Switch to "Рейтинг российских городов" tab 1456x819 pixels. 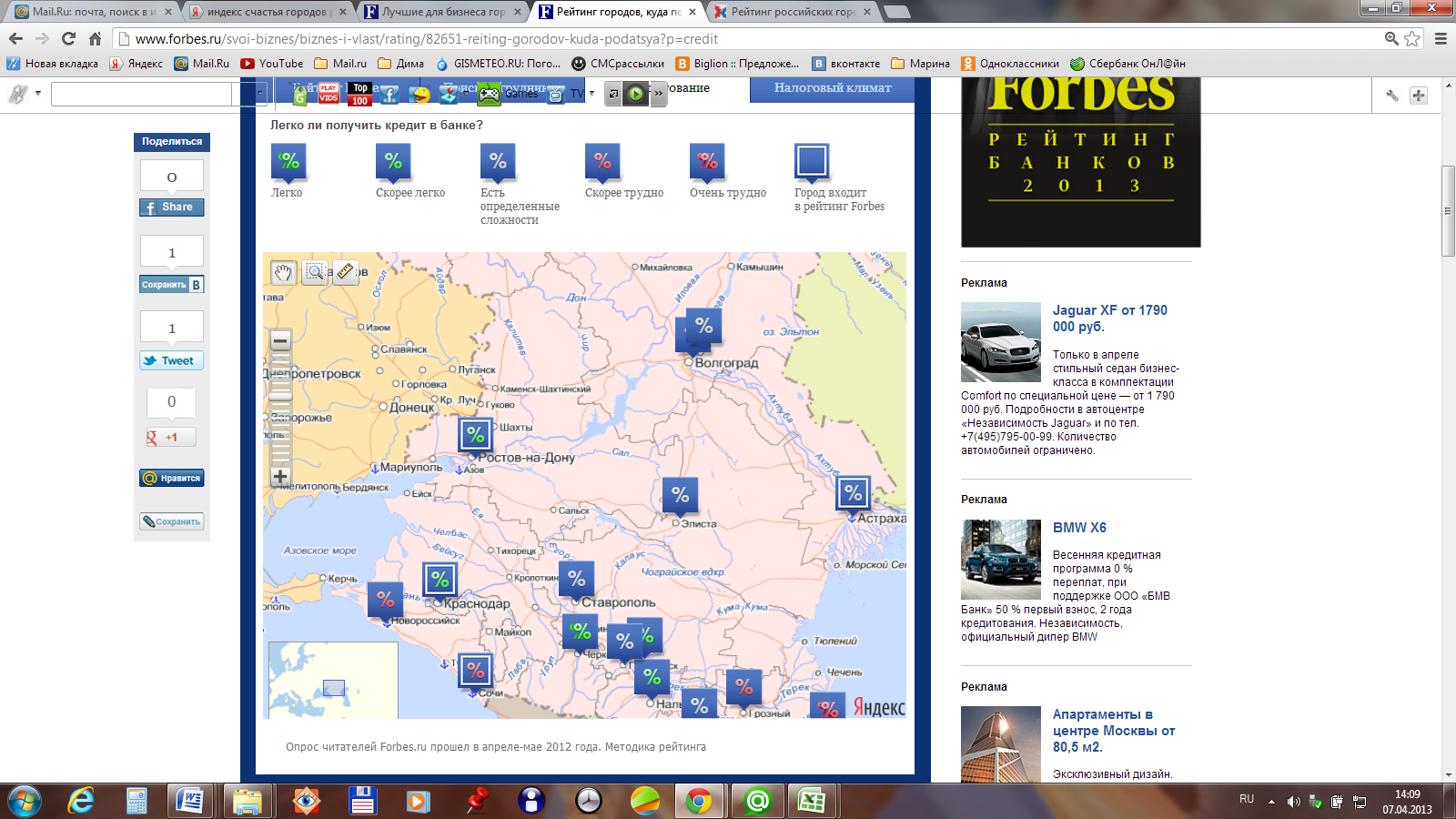791,12
